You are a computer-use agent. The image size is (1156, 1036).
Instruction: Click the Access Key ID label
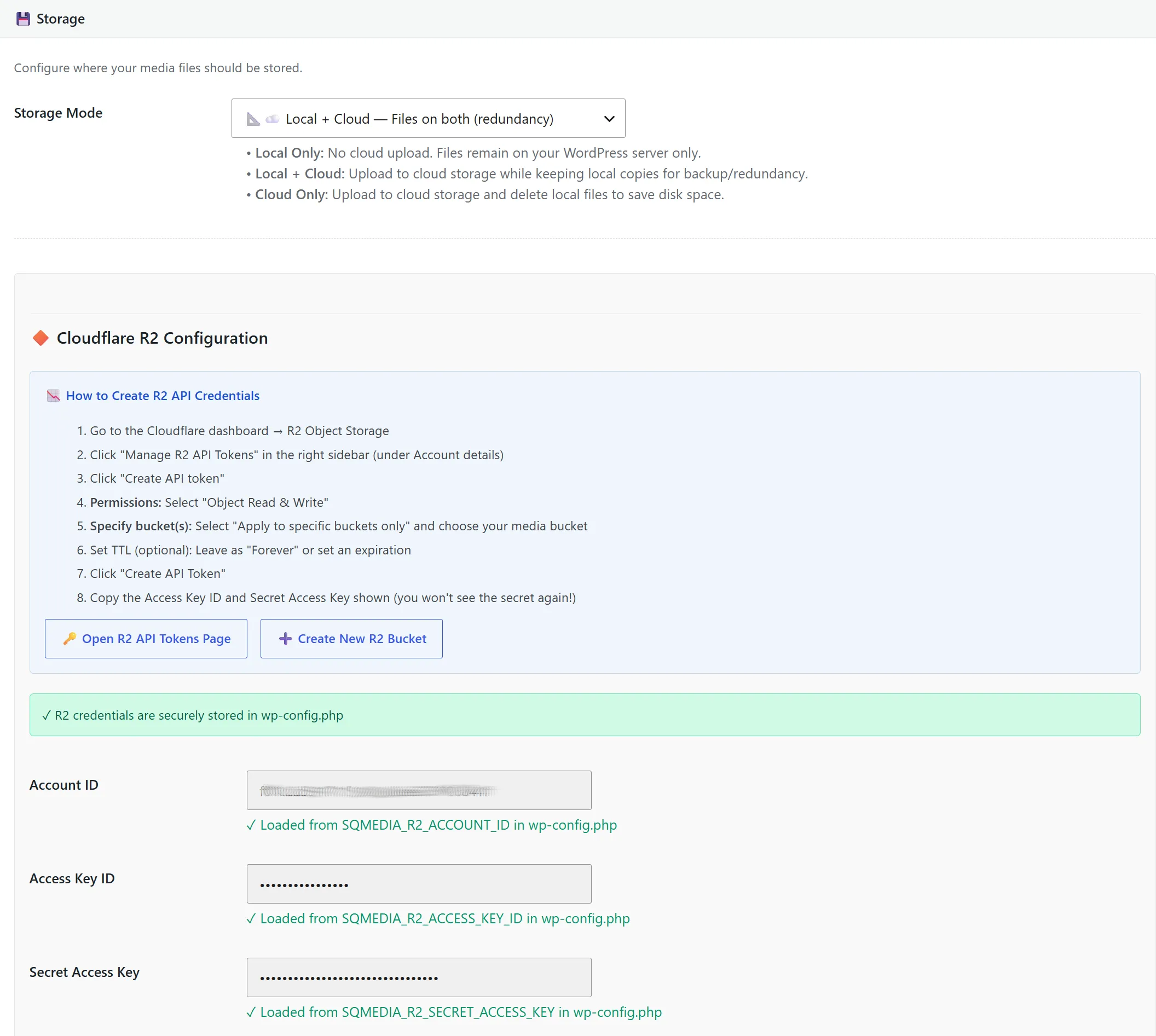coord(72,878)
